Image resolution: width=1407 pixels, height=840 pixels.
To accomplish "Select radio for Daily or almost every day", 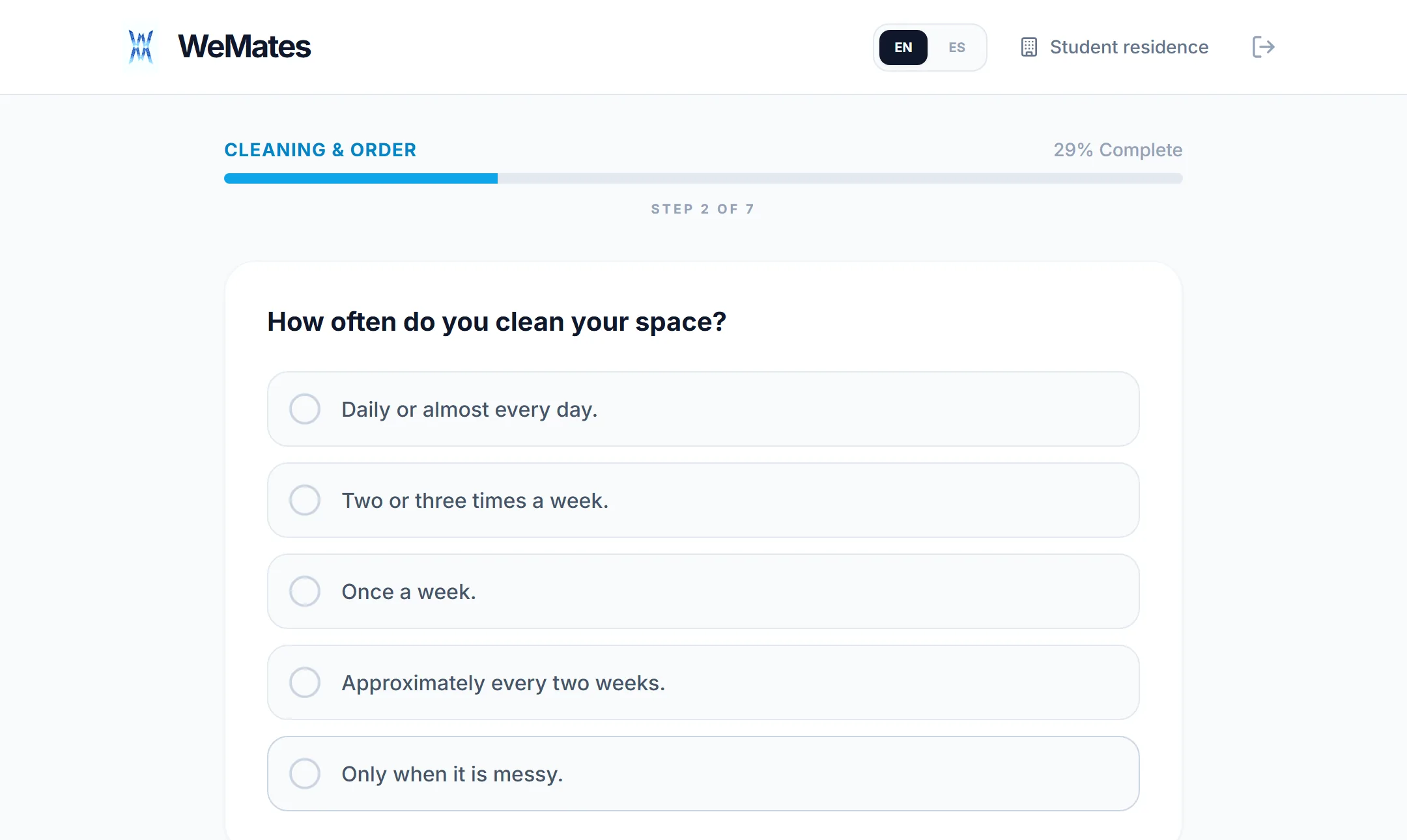I will tap(305, 409).
